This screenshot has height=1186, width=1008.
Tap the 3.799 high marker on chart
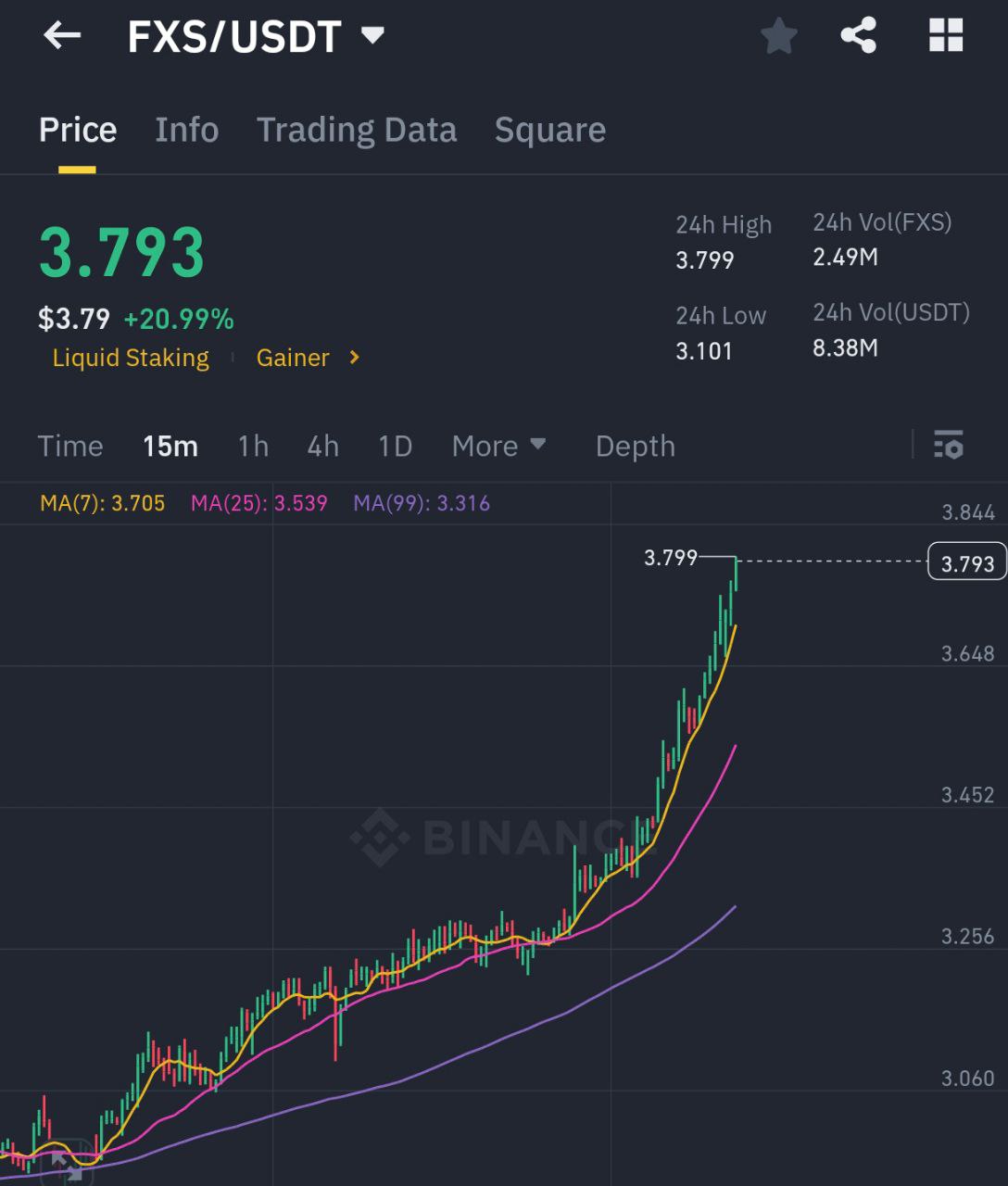[671, 558]
